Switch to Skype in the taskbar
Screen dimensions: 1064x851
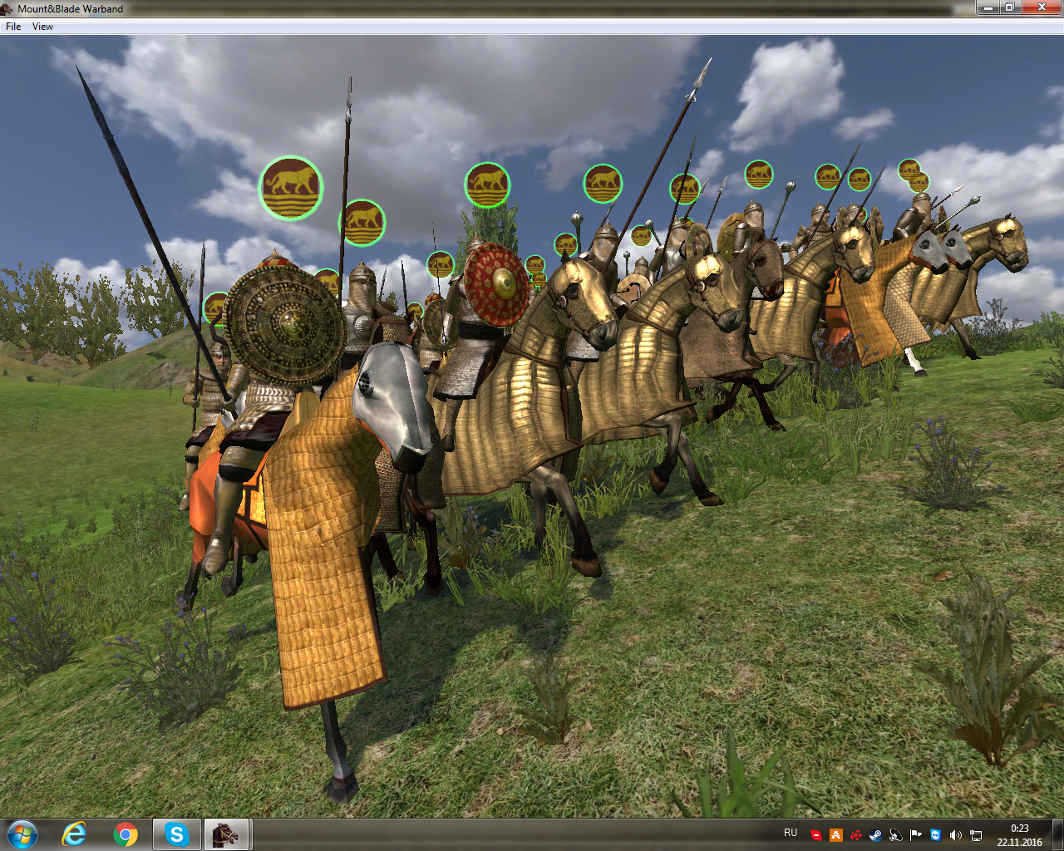point(177,833)
